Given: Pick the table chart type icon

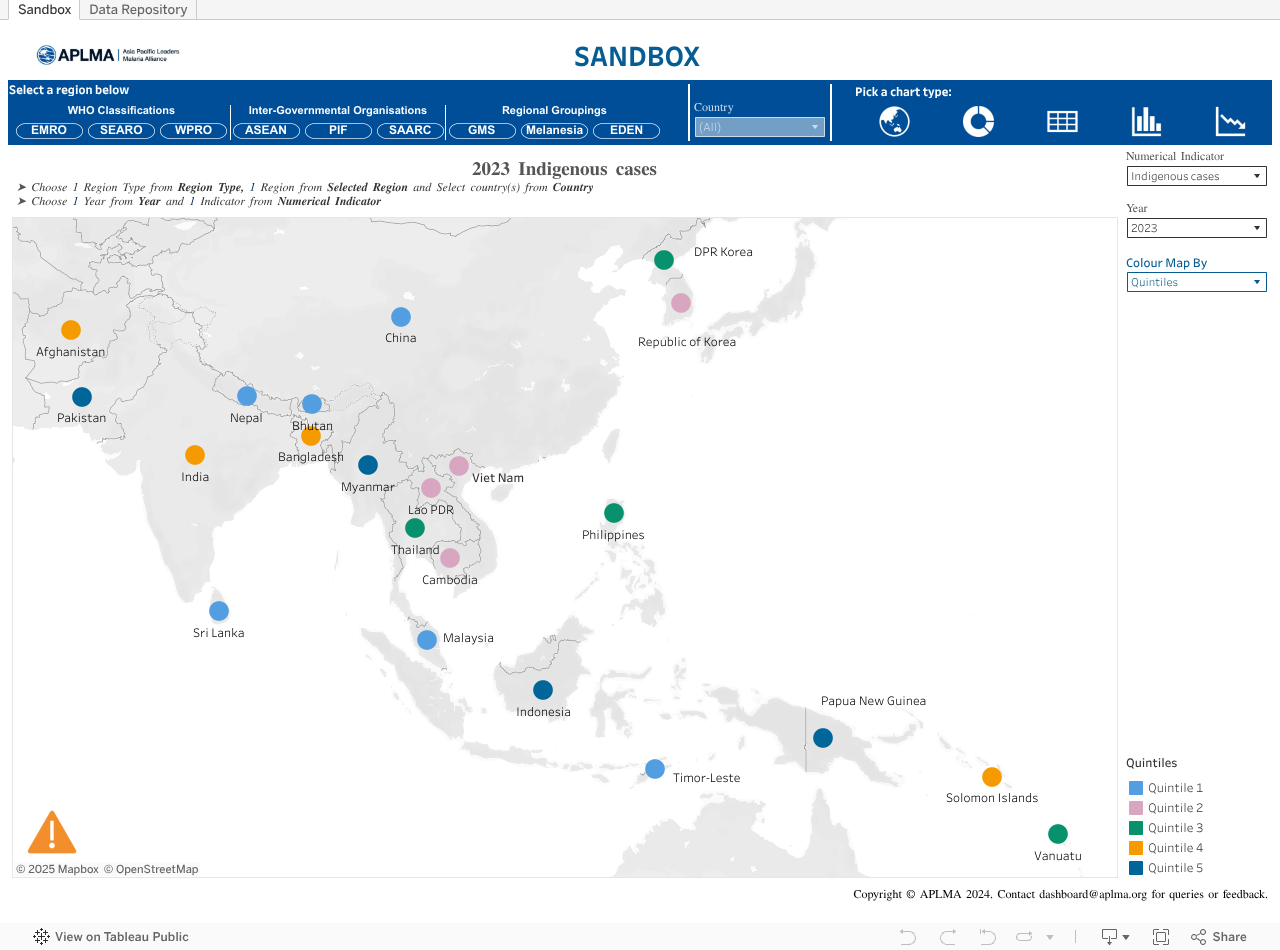Looking at the screenshot, I should click(x=1062, y=121).
